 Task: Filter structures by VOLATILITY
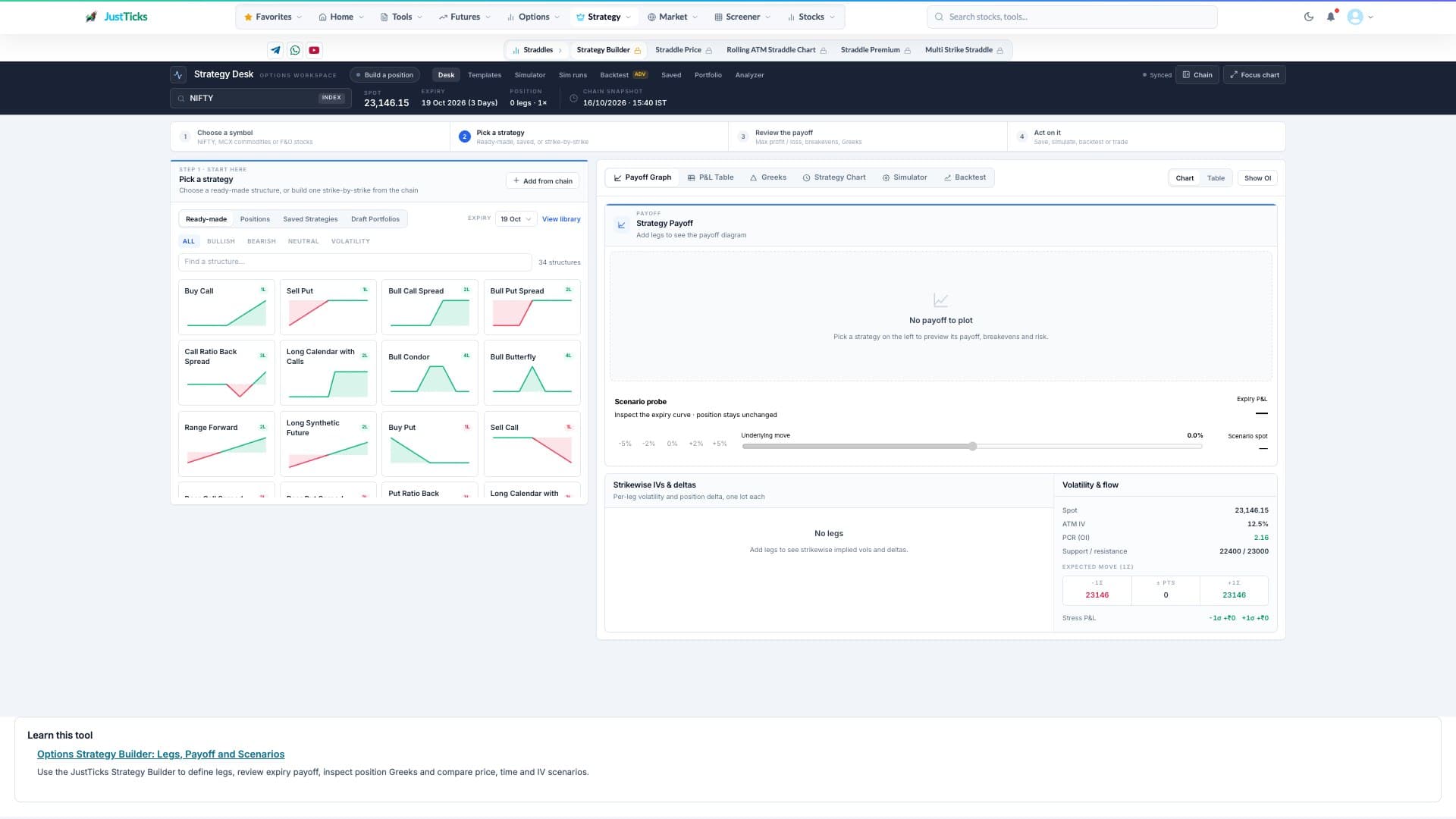[350, 241]
